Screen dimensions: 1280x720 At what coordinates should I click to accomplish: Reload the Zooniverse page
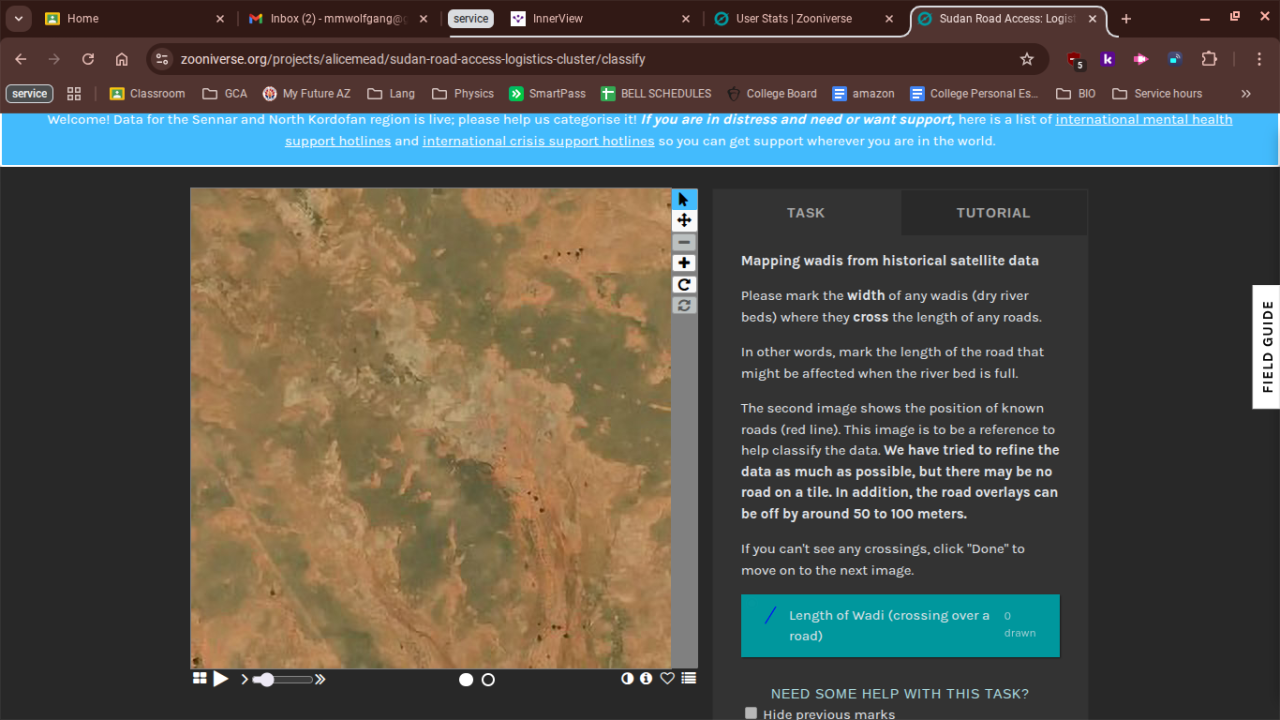[x=88, y=59]
